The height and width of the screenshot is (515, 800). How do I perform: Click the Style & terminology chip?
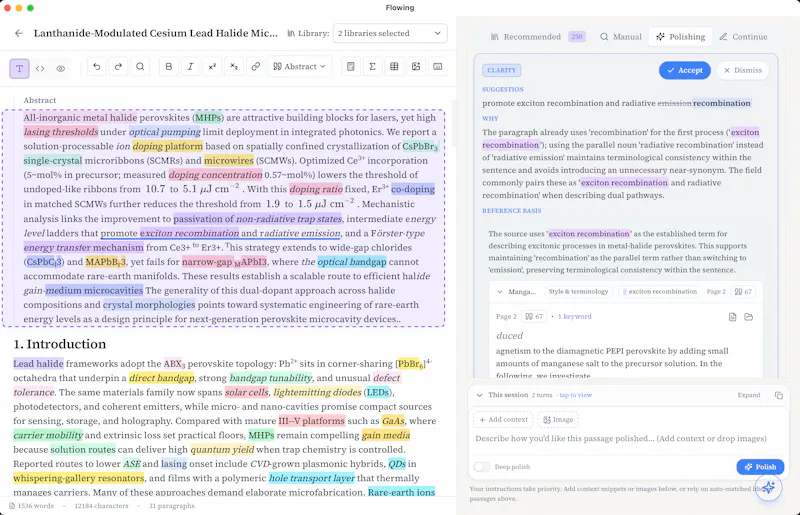coord(578,291)
